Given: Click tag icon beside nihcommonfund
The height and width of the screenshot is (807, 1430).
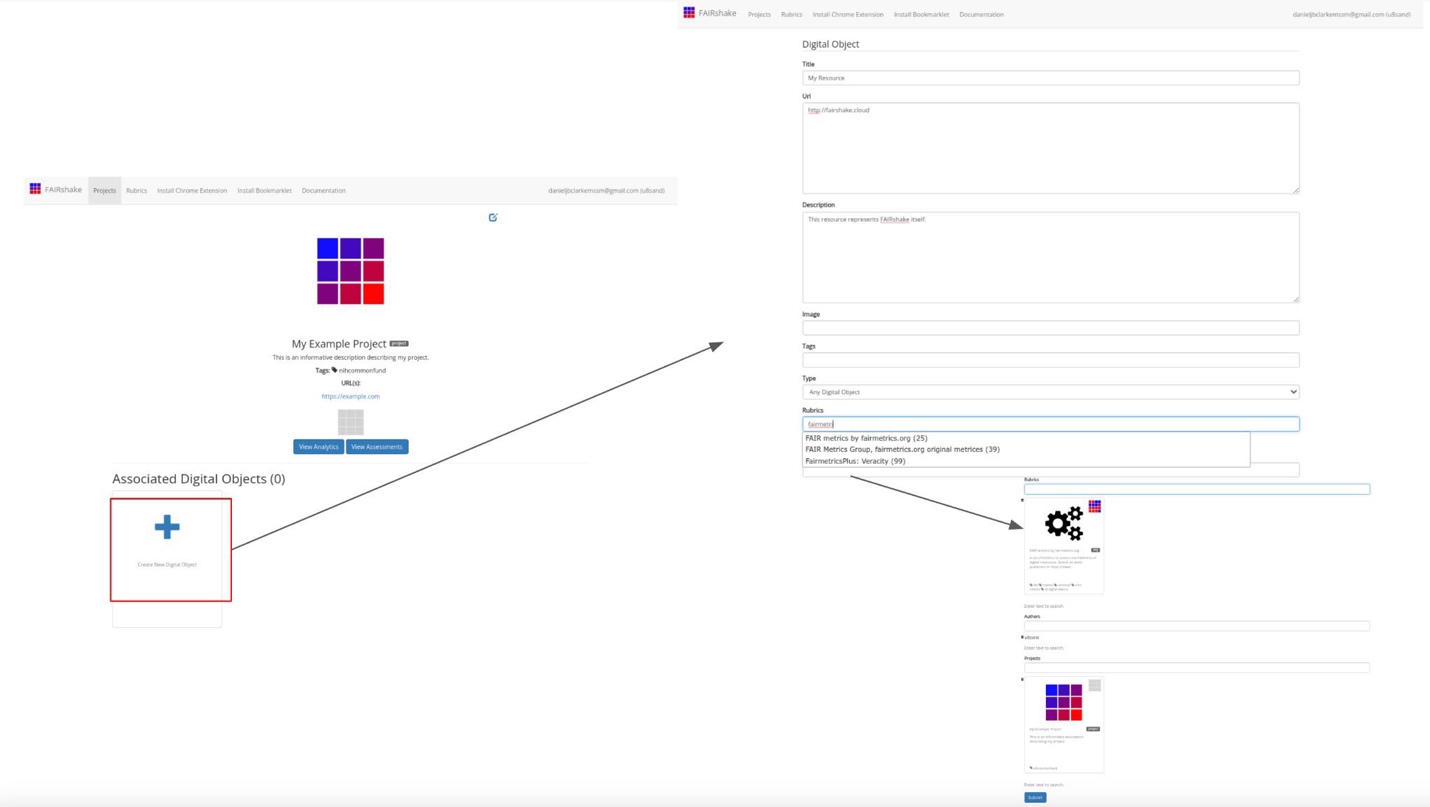Looking at the screenshot, I should (335, 370).
